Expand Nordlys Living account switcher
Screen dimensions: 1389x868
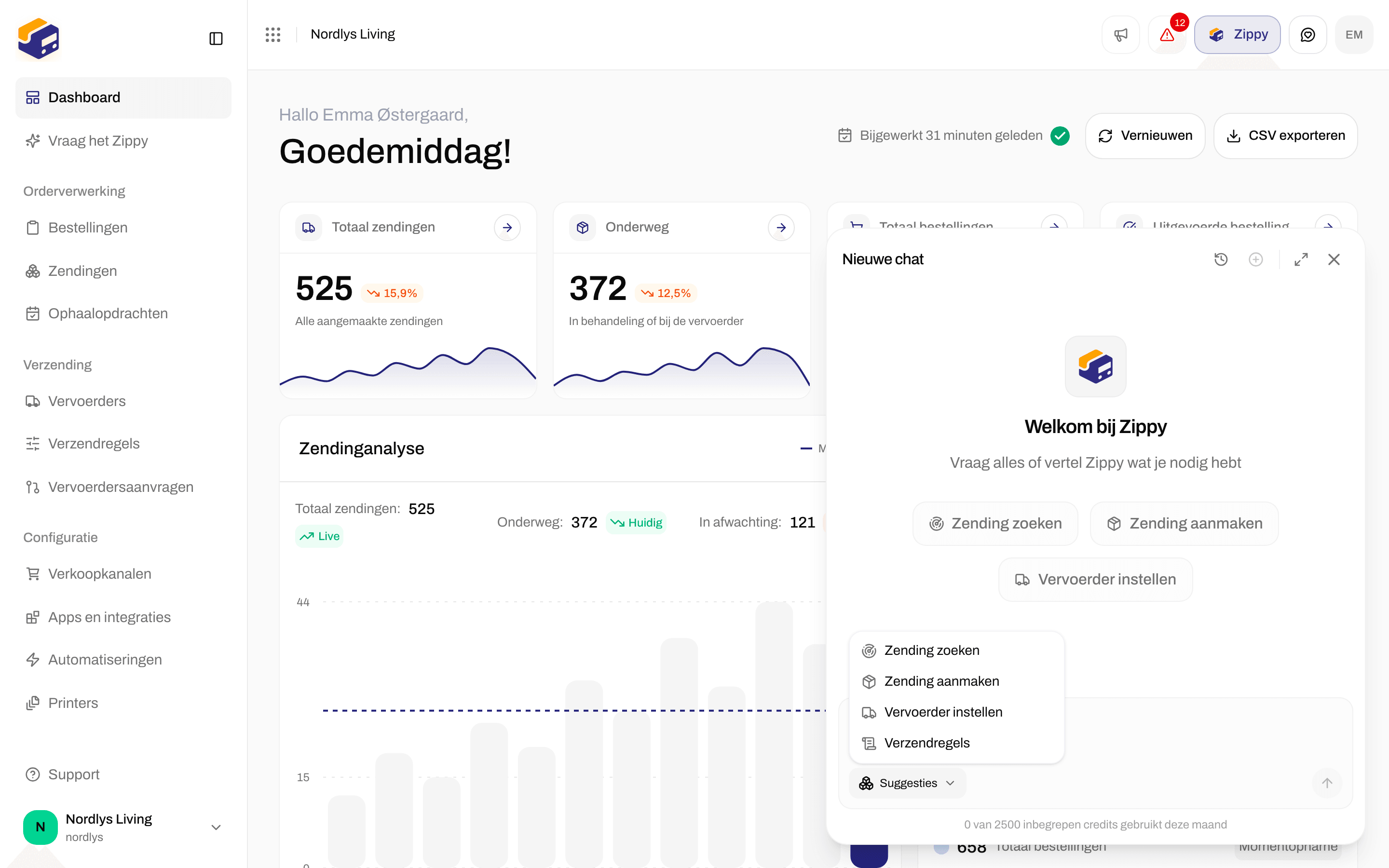[123, 827]
